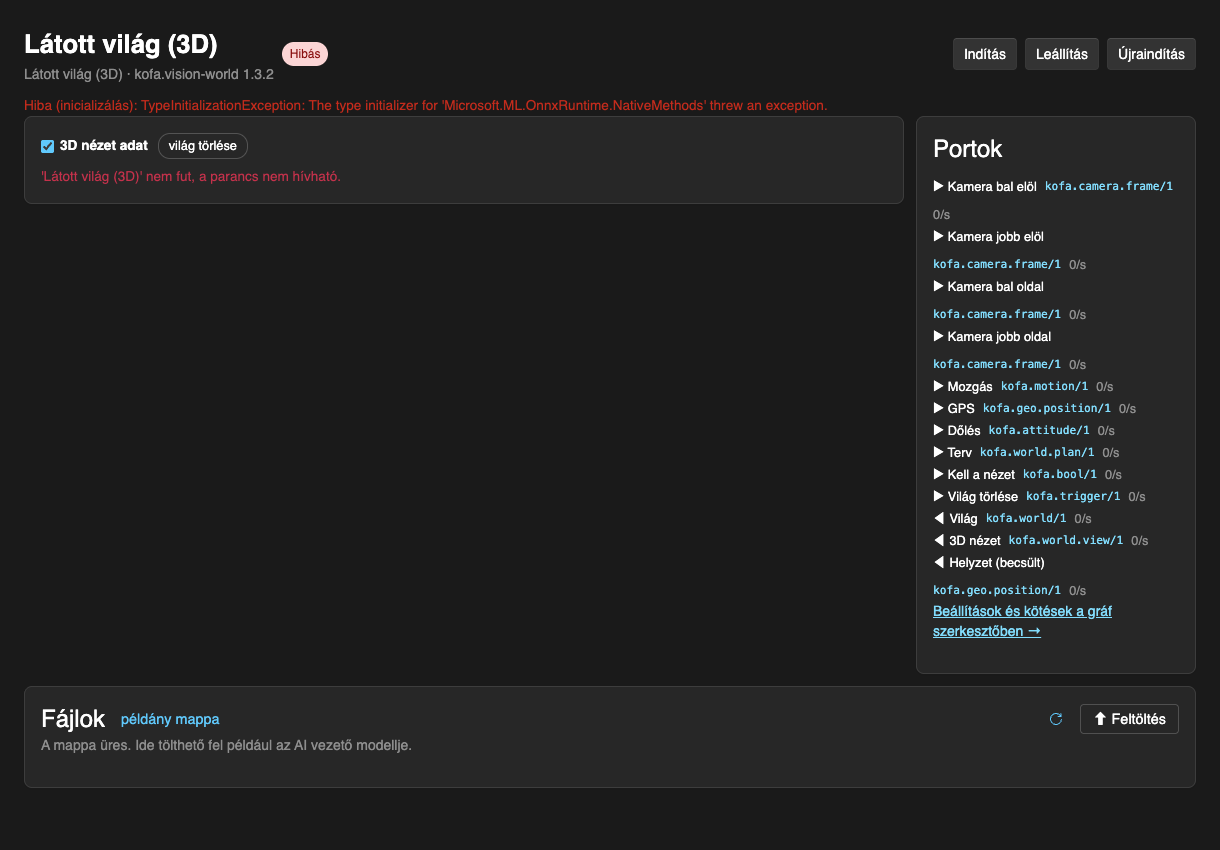The image size is (1220, 850).
Task: Select the kofa.bool/1 type label
Action: (1060, 474)
